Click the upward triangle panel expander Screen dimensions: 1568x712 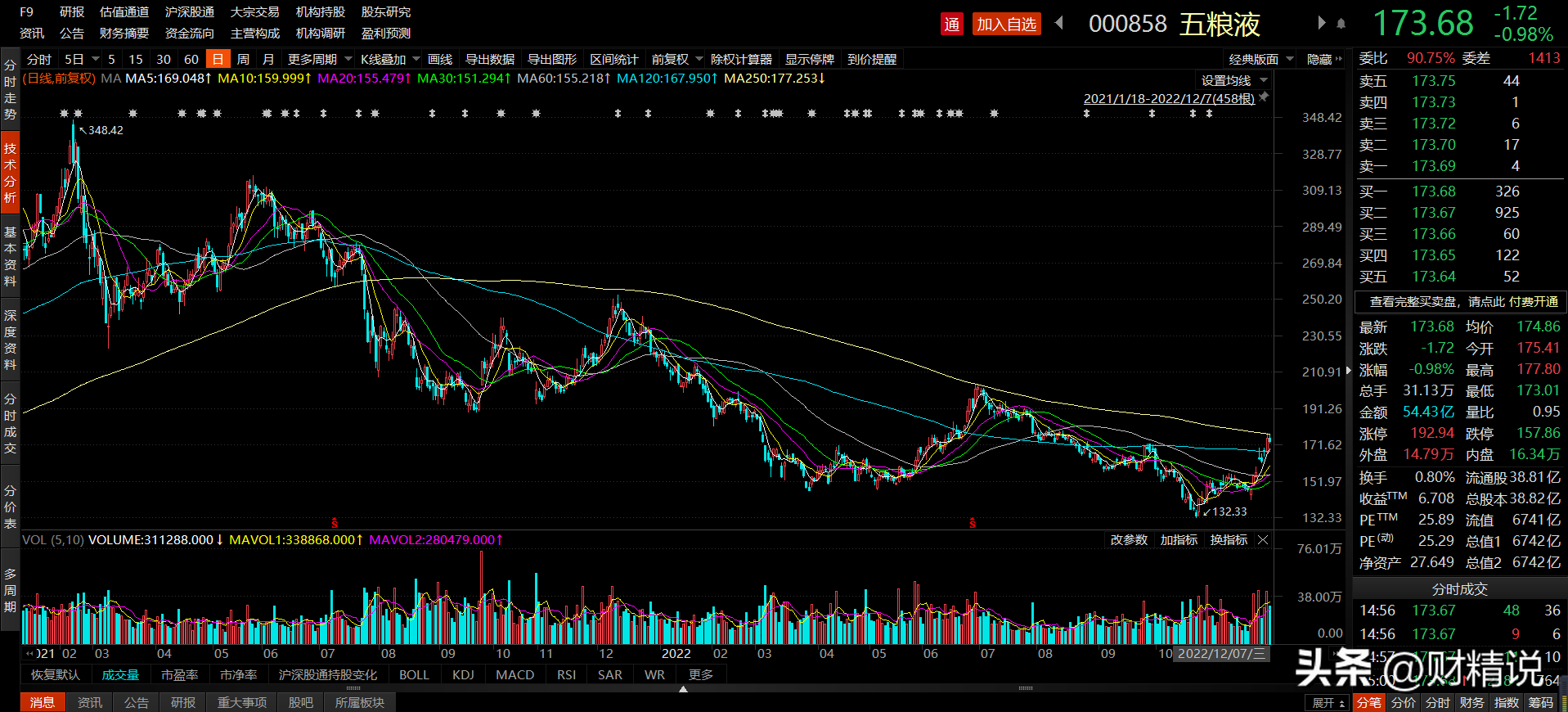pyautogui.click(x=683, y=689)
